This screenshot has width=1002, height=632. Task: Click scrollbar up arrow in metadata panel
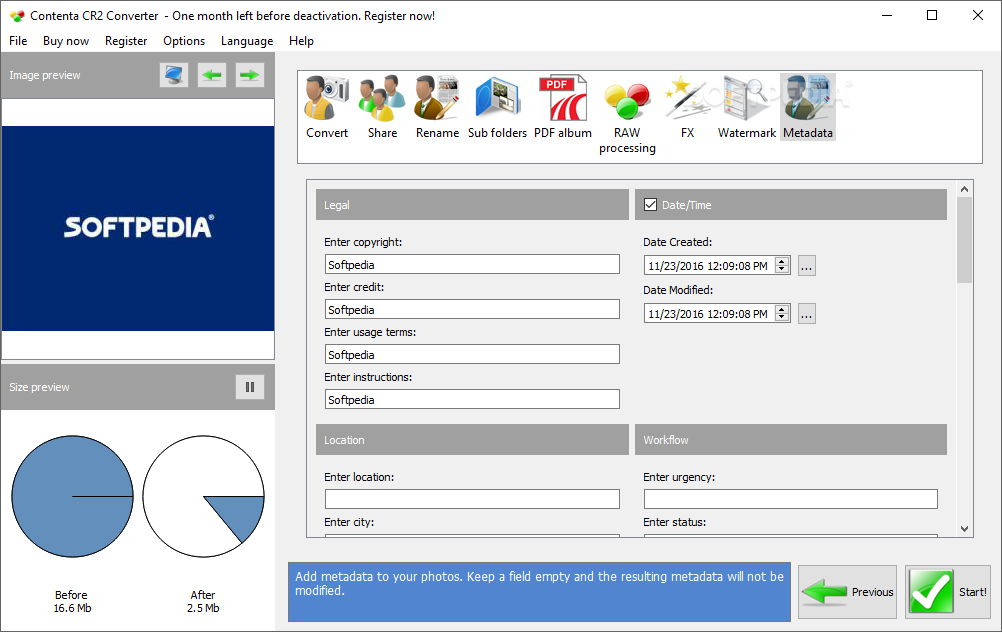[x=964, y=189]
